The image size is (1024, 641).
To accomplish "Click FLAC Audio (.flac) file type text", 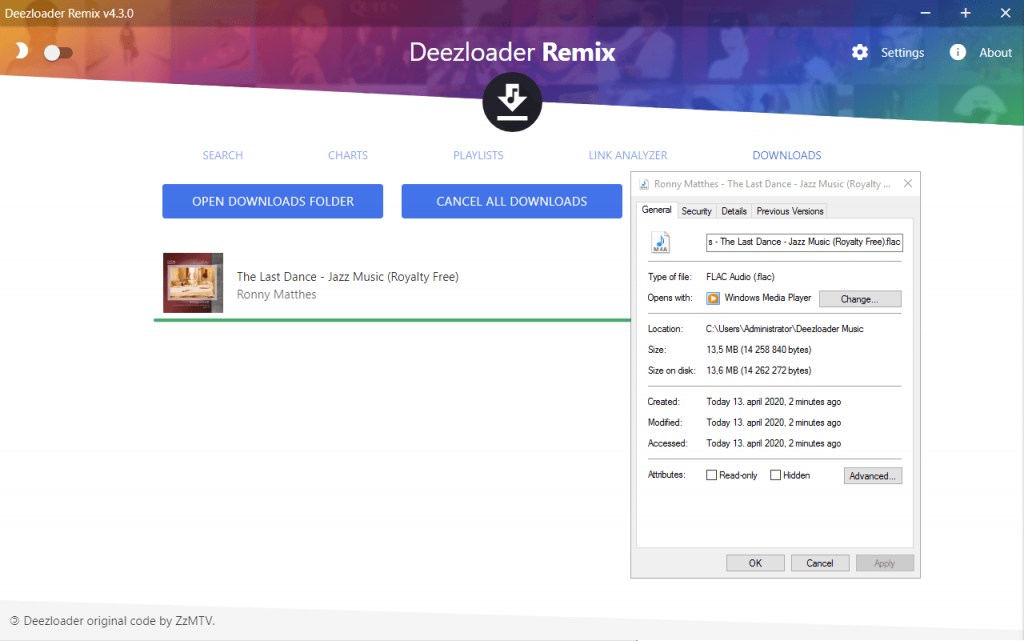I will tap(740, 277).
